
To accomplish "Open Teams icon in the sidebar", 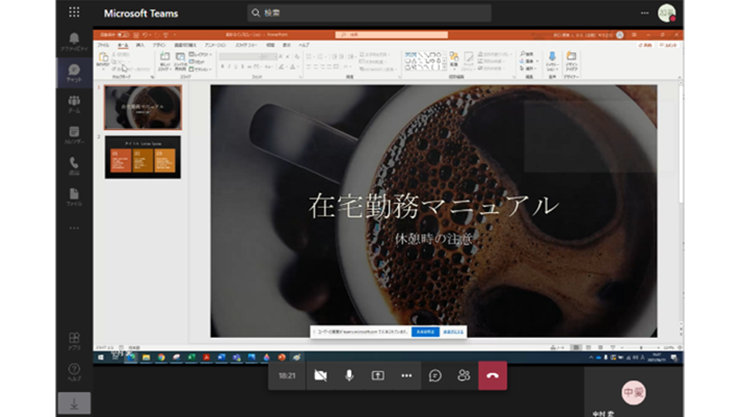I will click(x=74, y=104).
